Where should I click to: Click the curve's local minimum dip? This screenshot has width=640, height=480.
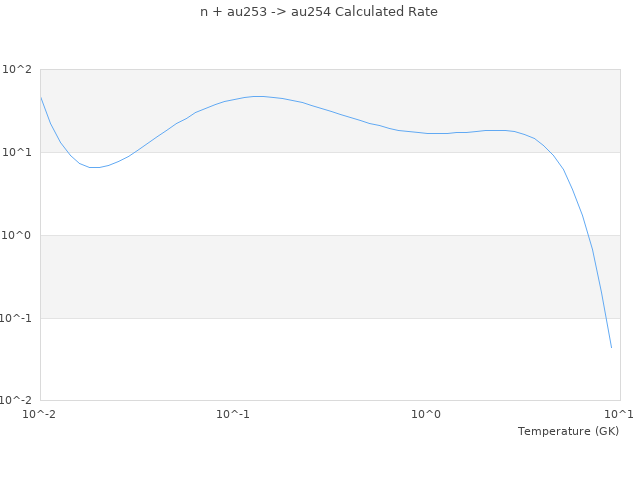click(95, 167)
